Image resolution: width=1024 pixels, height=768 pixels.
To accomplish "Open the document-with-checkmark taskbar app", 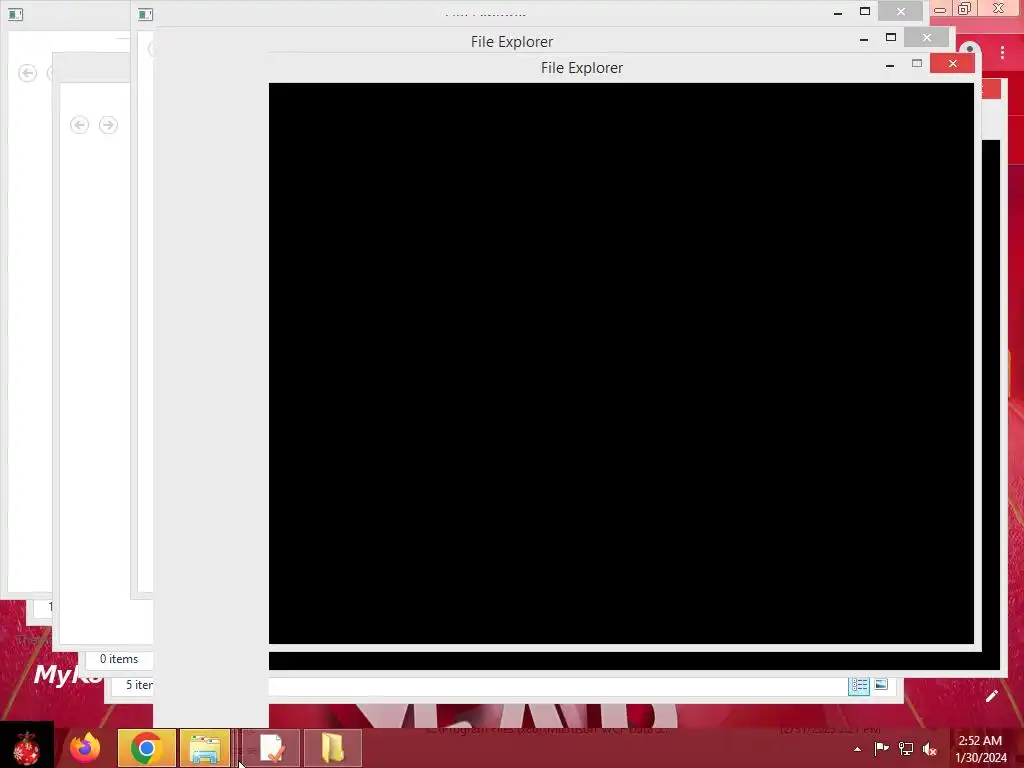I will click(271, 748).
